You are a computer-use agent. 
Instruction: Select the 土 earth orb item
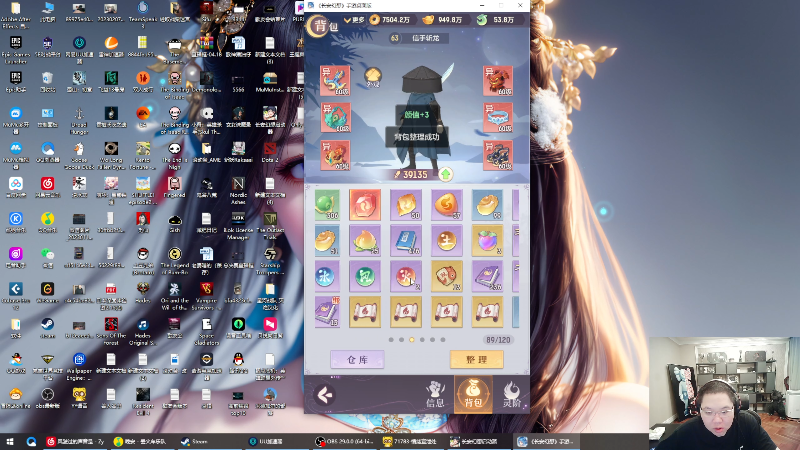446,240
